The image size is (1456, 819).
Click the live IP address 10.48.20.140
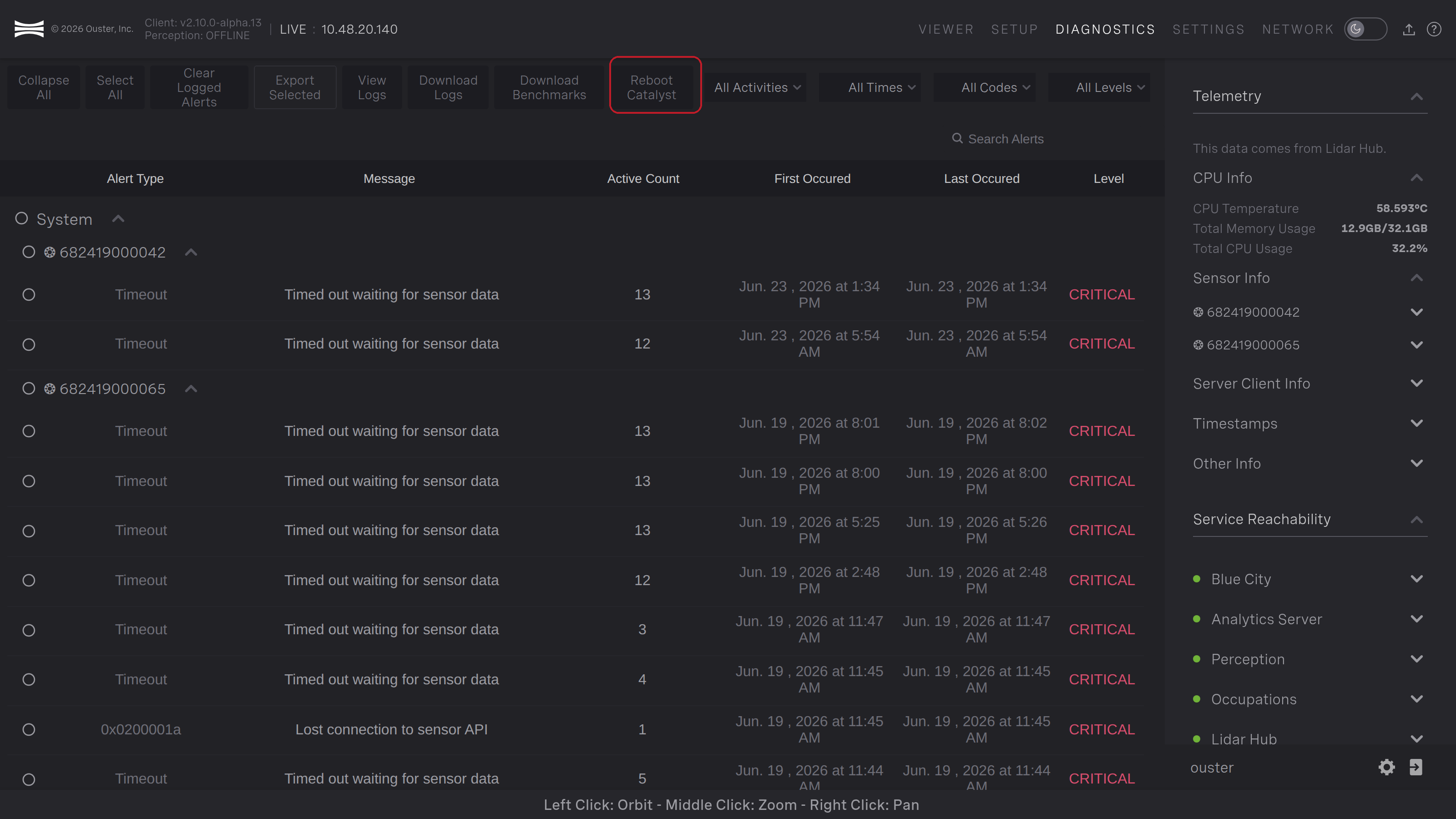click(359, 30)
